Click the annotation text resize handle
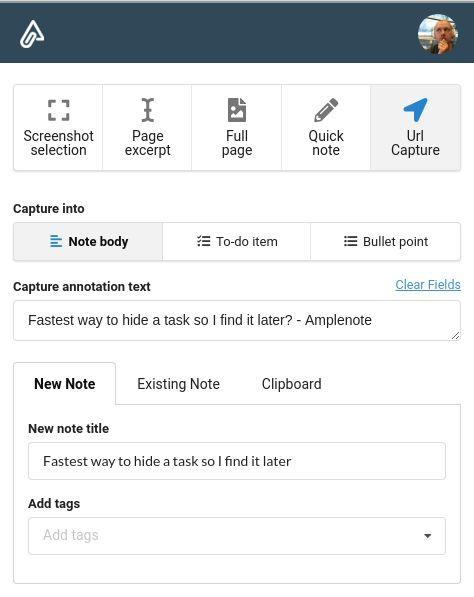This screenshot has height=597, width=474. [x=455, y=335]
